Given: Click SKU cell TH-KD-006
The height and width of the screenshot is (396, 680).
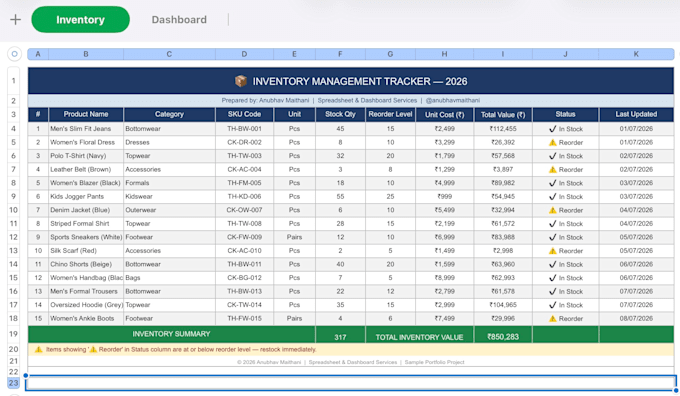Looking at the screenshot, I should point(244,196).
